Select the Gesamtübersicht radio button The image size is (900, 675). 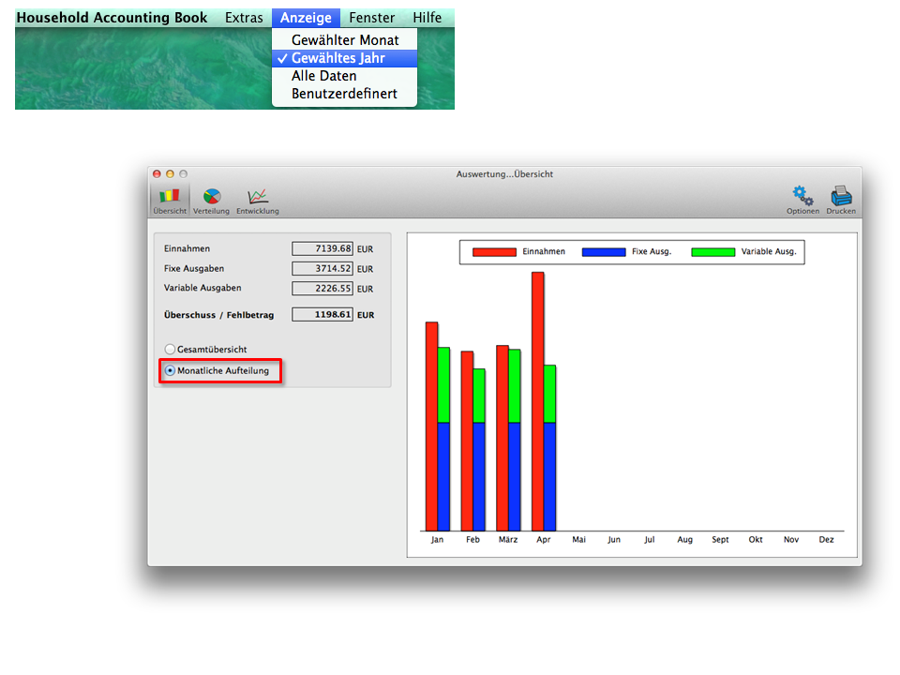[170, 349]
